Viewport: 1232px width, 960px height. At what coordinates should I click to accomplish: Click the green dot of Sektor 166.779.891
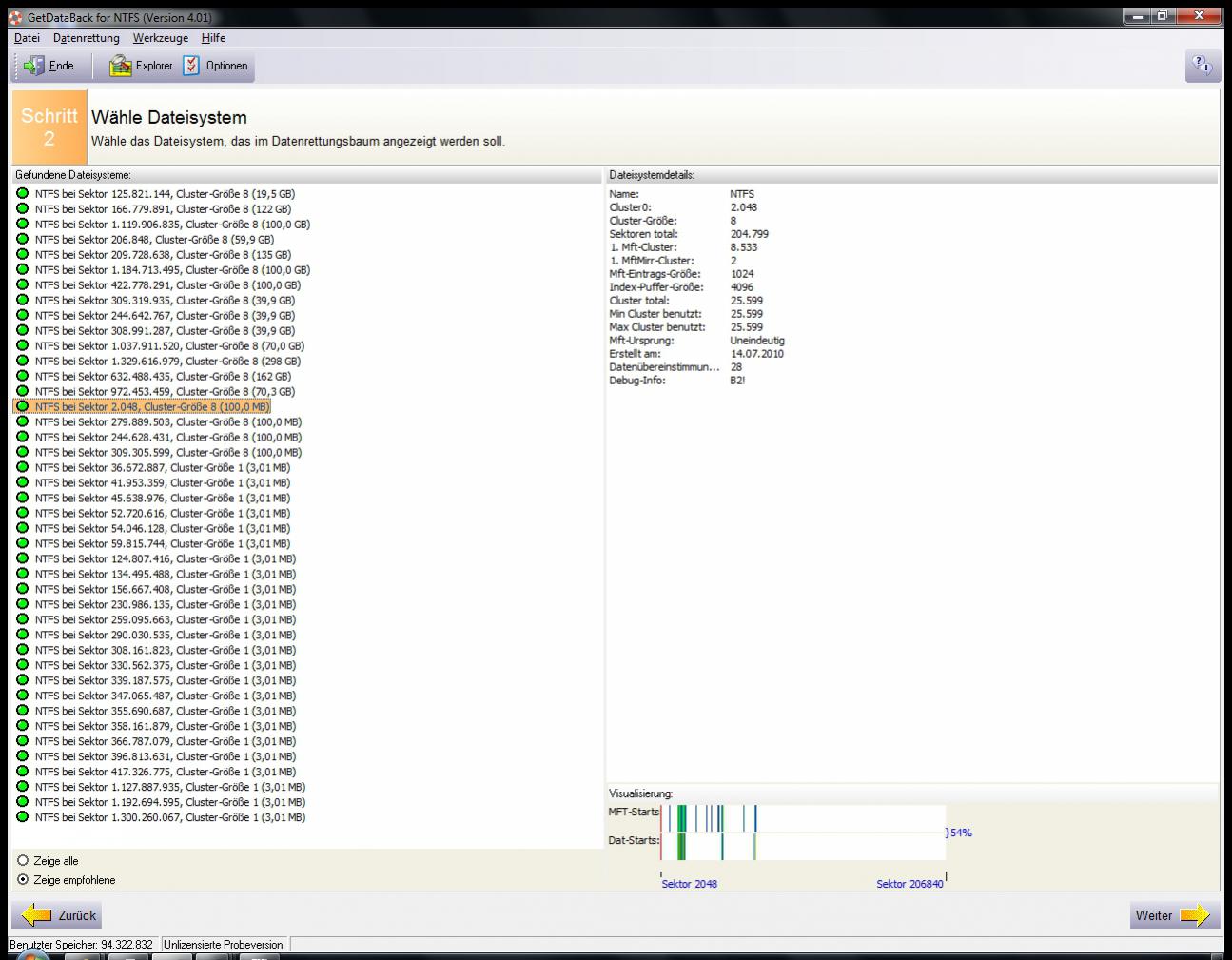(23, 209)
